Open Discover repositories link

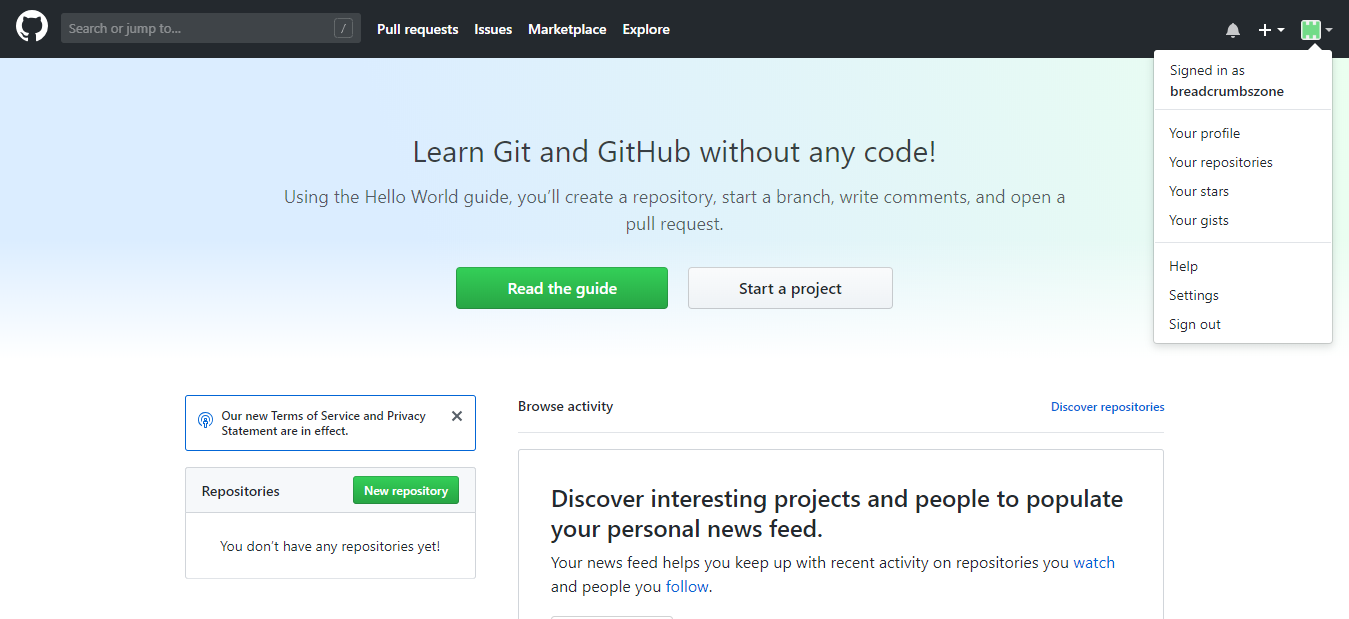[1107, 406]
